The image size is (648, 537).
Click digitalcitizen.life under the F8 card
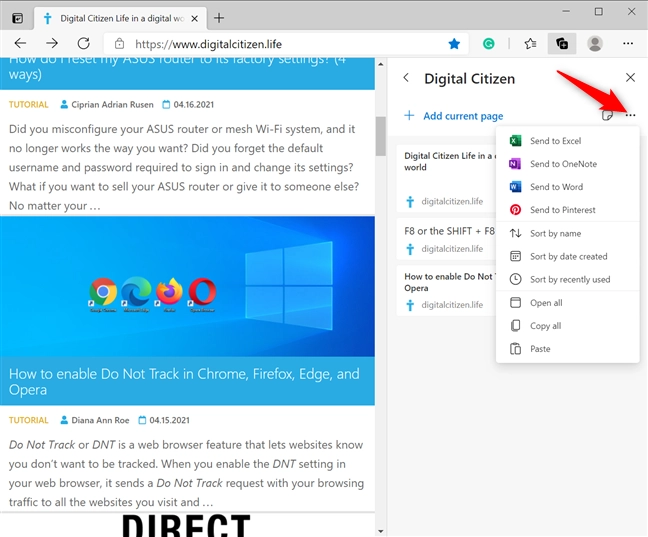(452, 249)
